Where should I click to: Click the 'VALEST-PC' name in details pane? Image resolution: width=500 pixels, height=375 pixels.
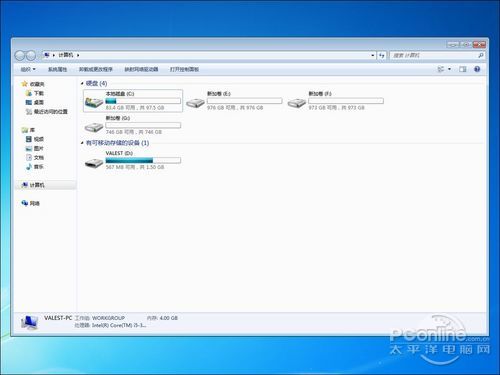click(58, 318)
